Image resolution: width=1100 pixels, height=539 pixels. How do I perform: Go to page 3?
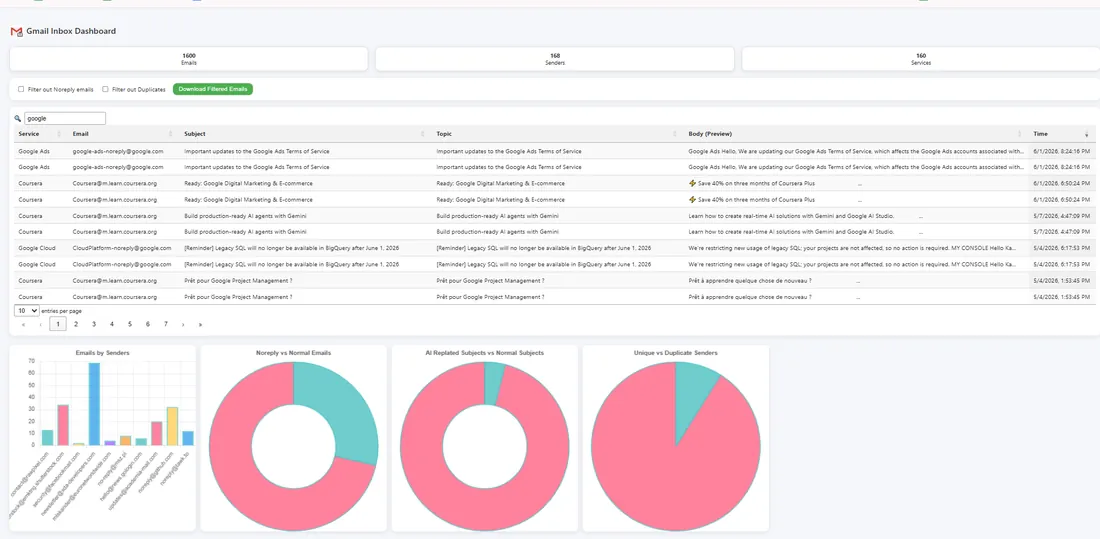pos(94,324)
